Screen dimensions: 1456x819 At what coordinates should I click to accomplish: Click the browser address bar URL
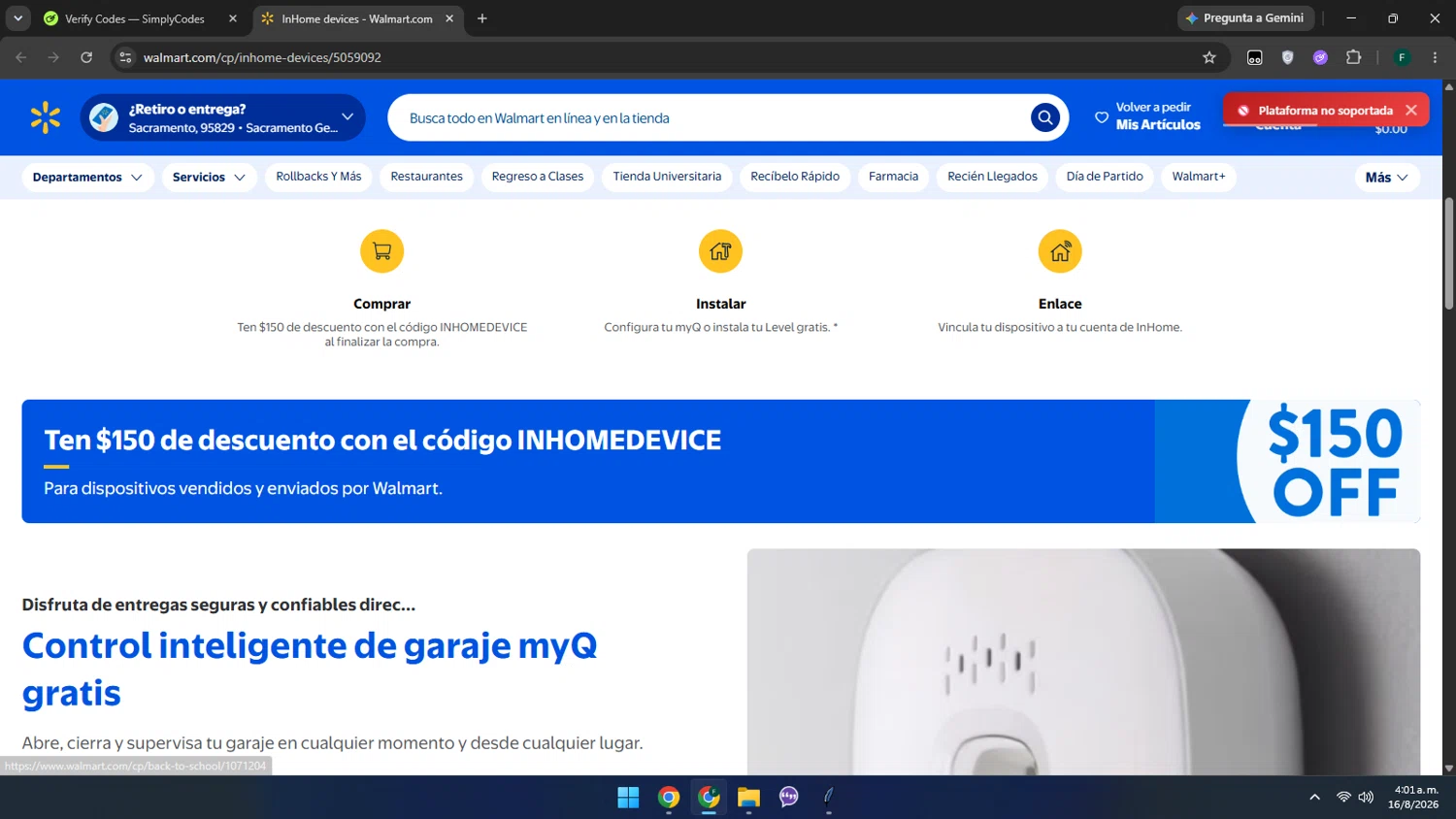(262, 57)
